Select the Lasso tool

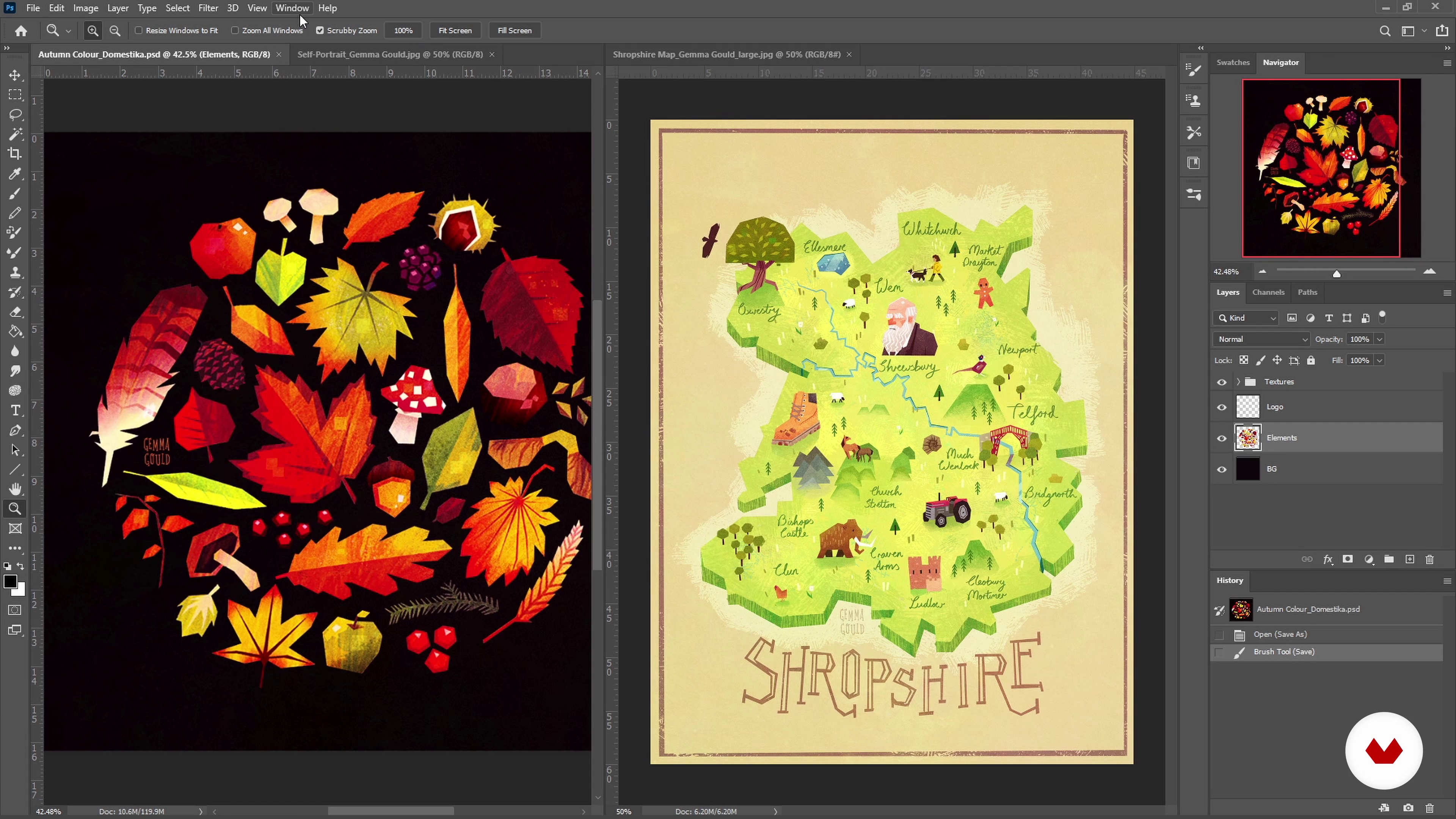coord(15,115)
